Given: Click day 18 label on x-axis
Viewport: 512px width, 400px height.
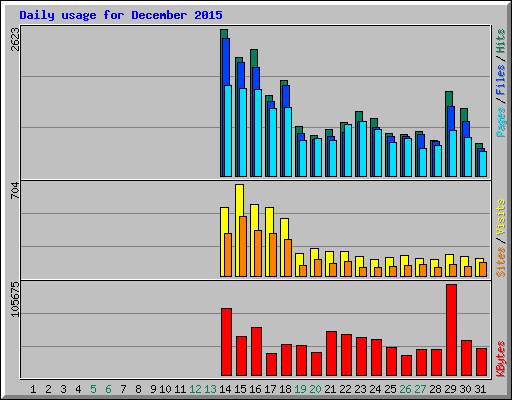Looking at the screenshot, I should coord(285,389).
